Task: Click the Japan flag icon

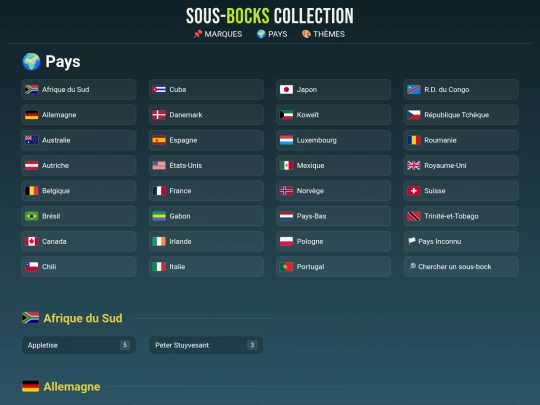Action: [x=286, y=90]
